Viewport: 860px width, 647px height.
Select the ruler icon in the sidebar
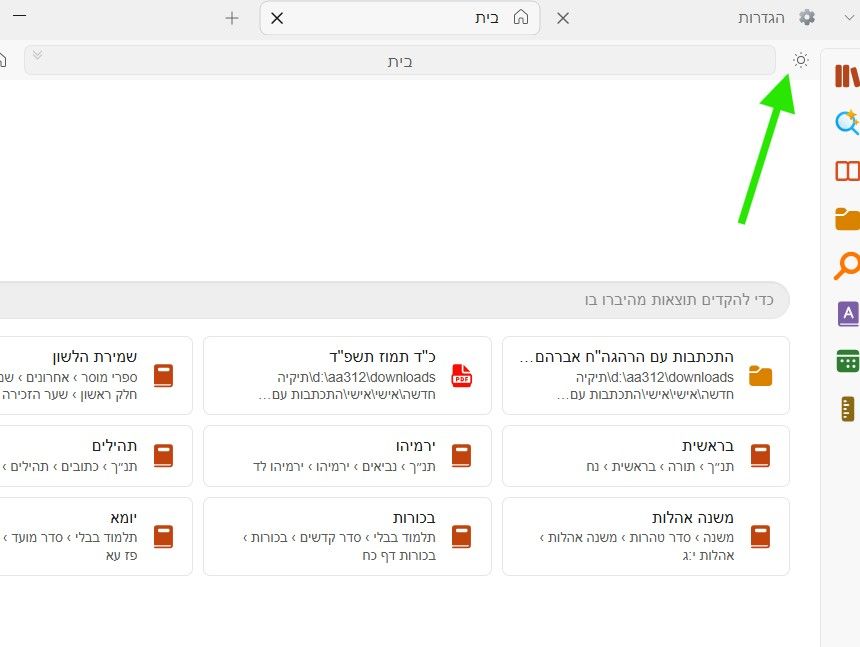pos(847,408)
